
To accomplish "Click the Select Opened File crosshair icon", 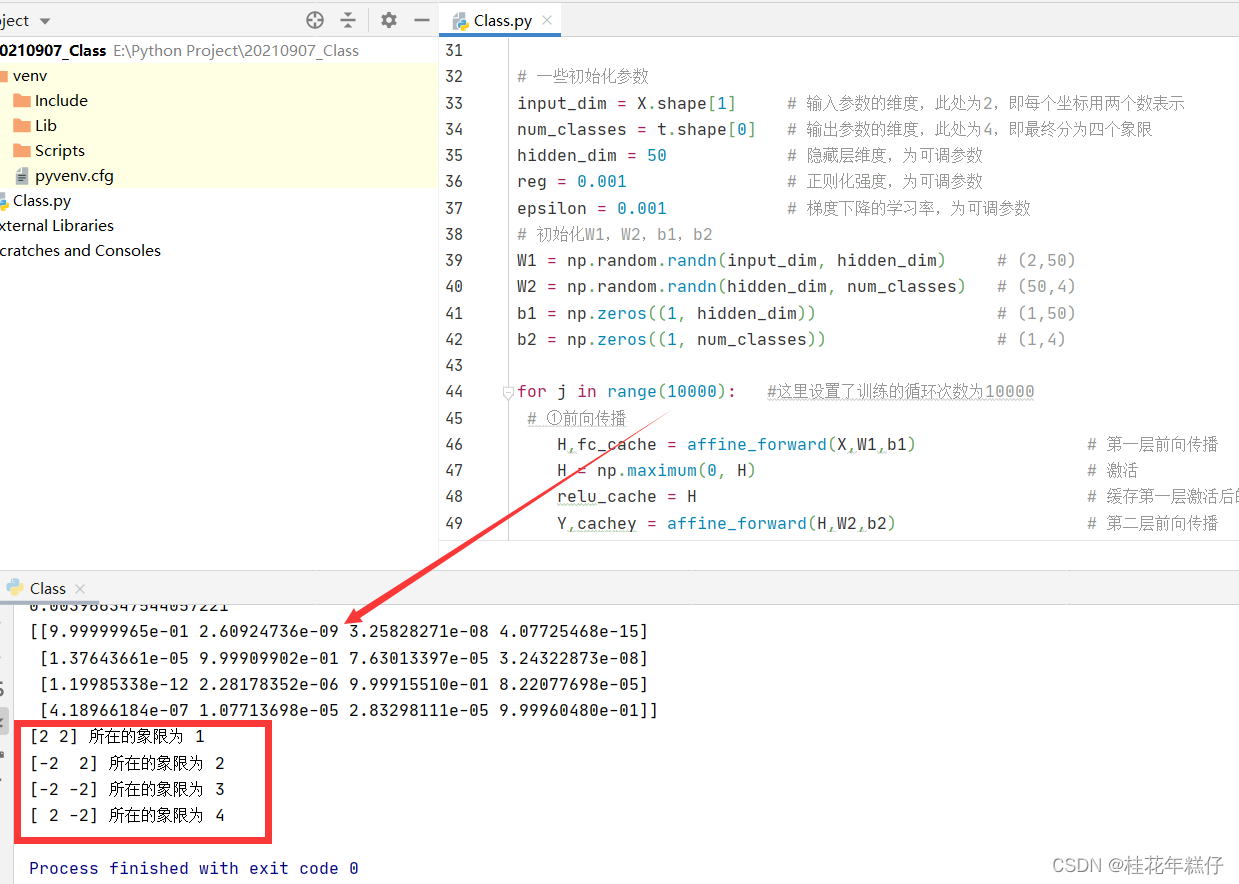I will pos(315,20).
